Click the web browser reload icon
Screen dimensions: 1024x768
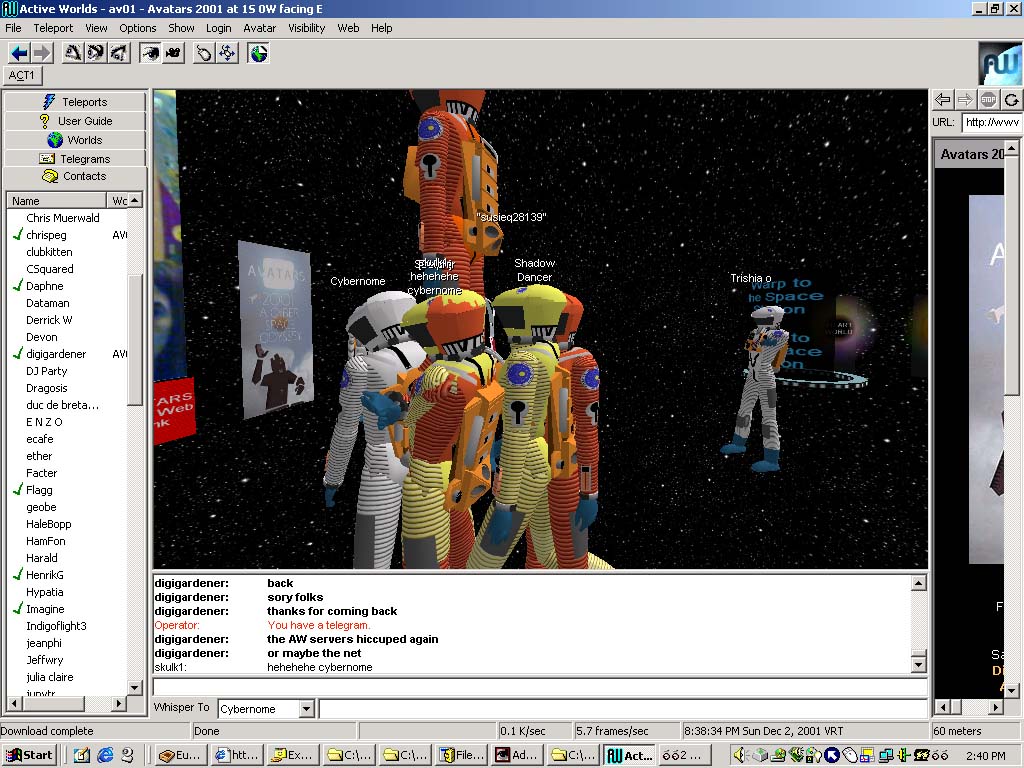(x=1012, y=99)
